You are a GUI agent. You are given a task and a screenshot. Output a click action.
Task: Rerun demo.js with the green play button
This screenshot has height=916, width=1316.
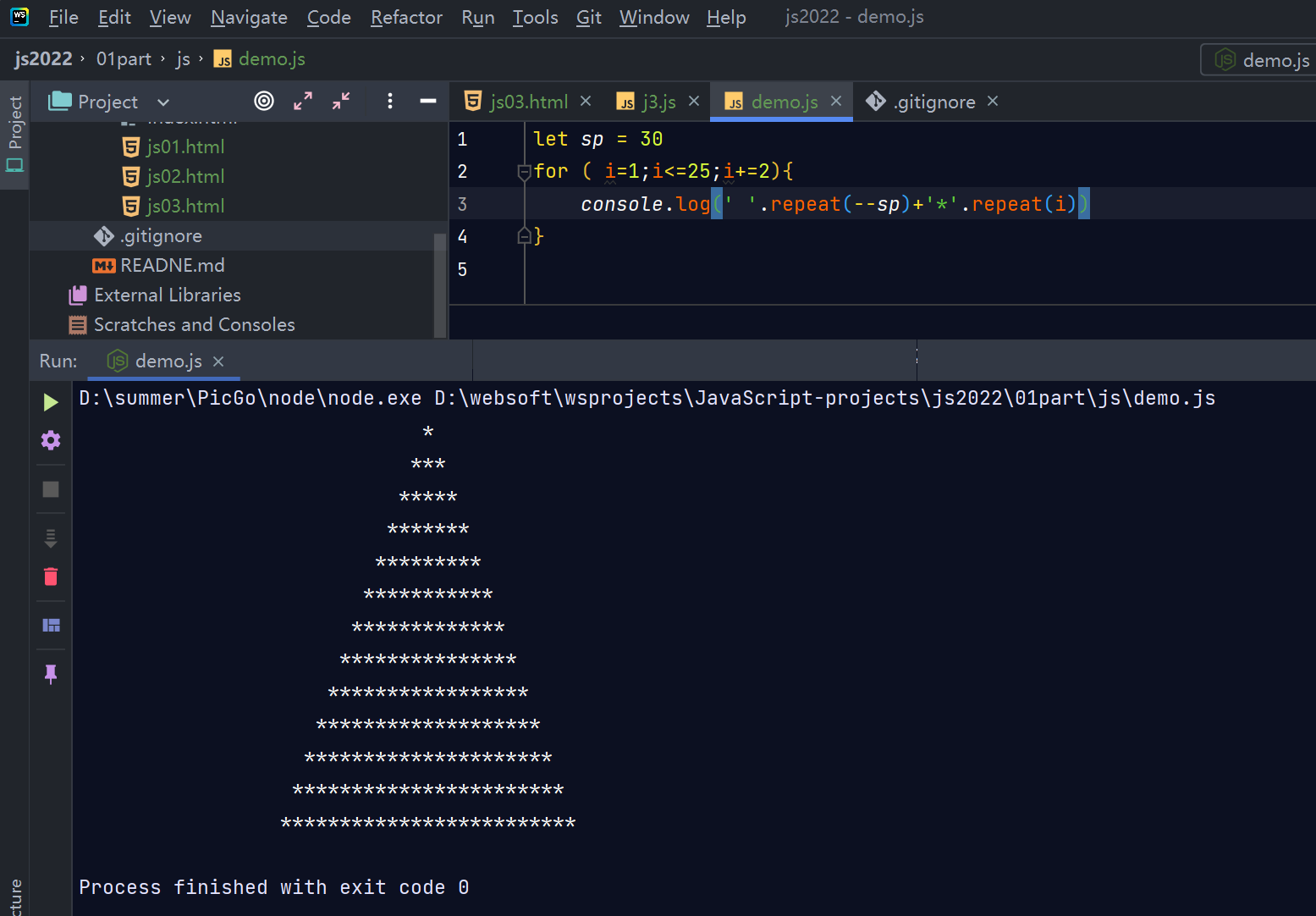[51, 402]
